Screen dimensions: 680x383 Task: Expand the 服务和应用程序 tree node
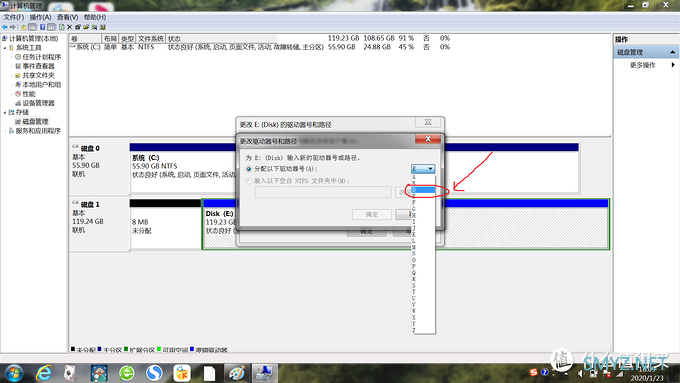tap(5, 131)
